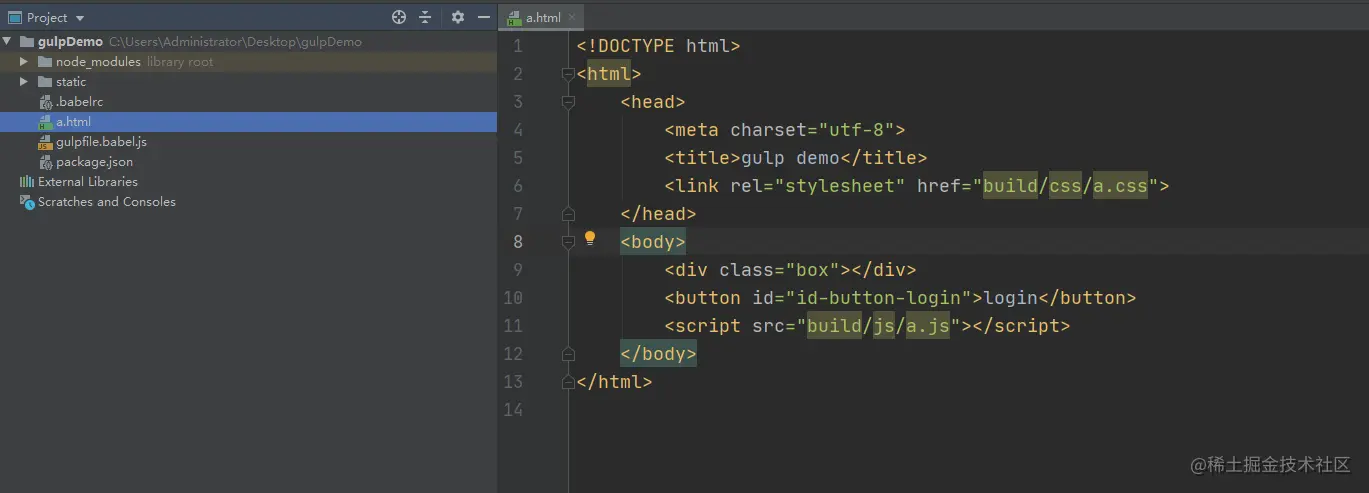Screen dimensions: 1369x493
Task: Expand the static folder arrow
Action: pos(24,82)
